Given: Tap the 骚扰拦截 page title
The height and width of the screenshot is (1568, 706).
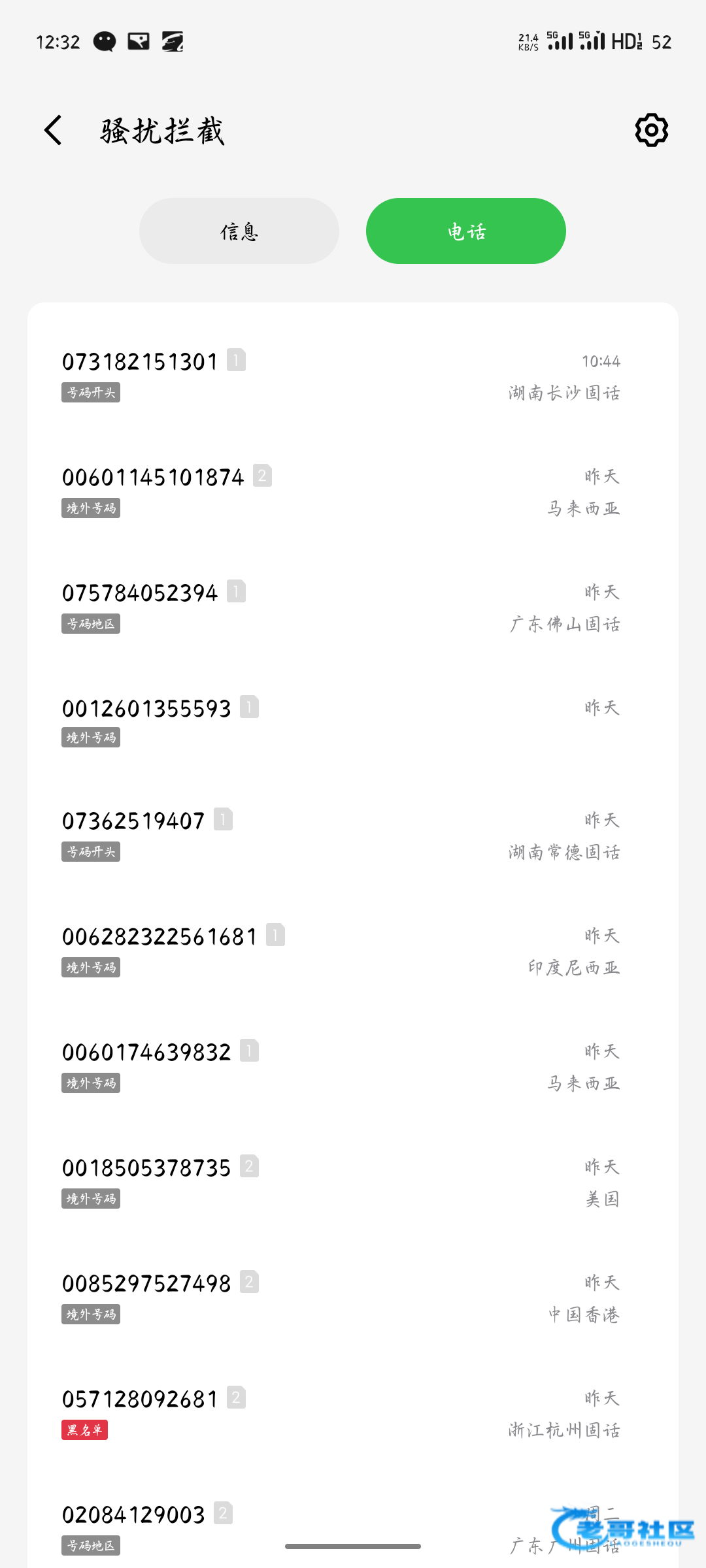Looking at the screenshot, I should (x=162, y=131).
